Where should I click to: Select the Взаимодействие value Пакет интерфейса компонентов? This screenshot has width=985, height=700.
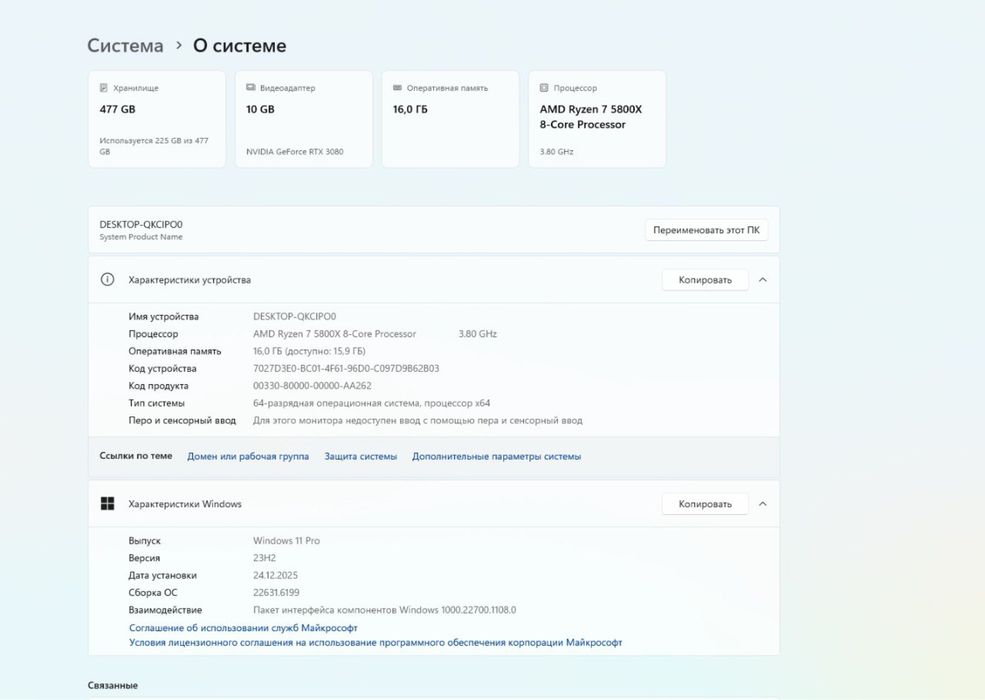384,610
